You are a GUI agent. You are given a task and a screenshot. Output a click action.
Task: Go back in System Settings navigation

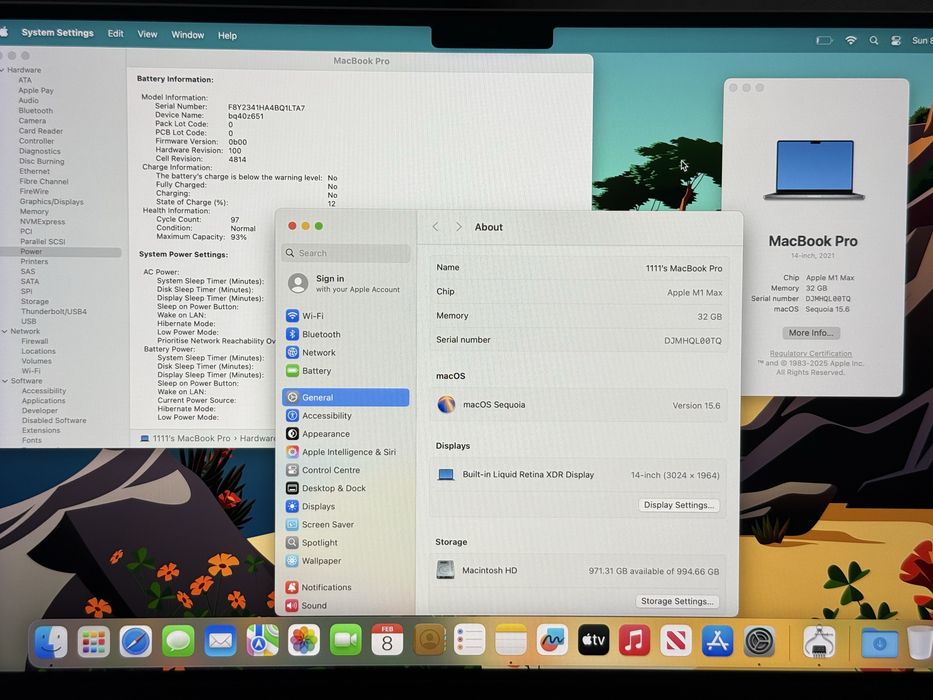tap(436, 227)
